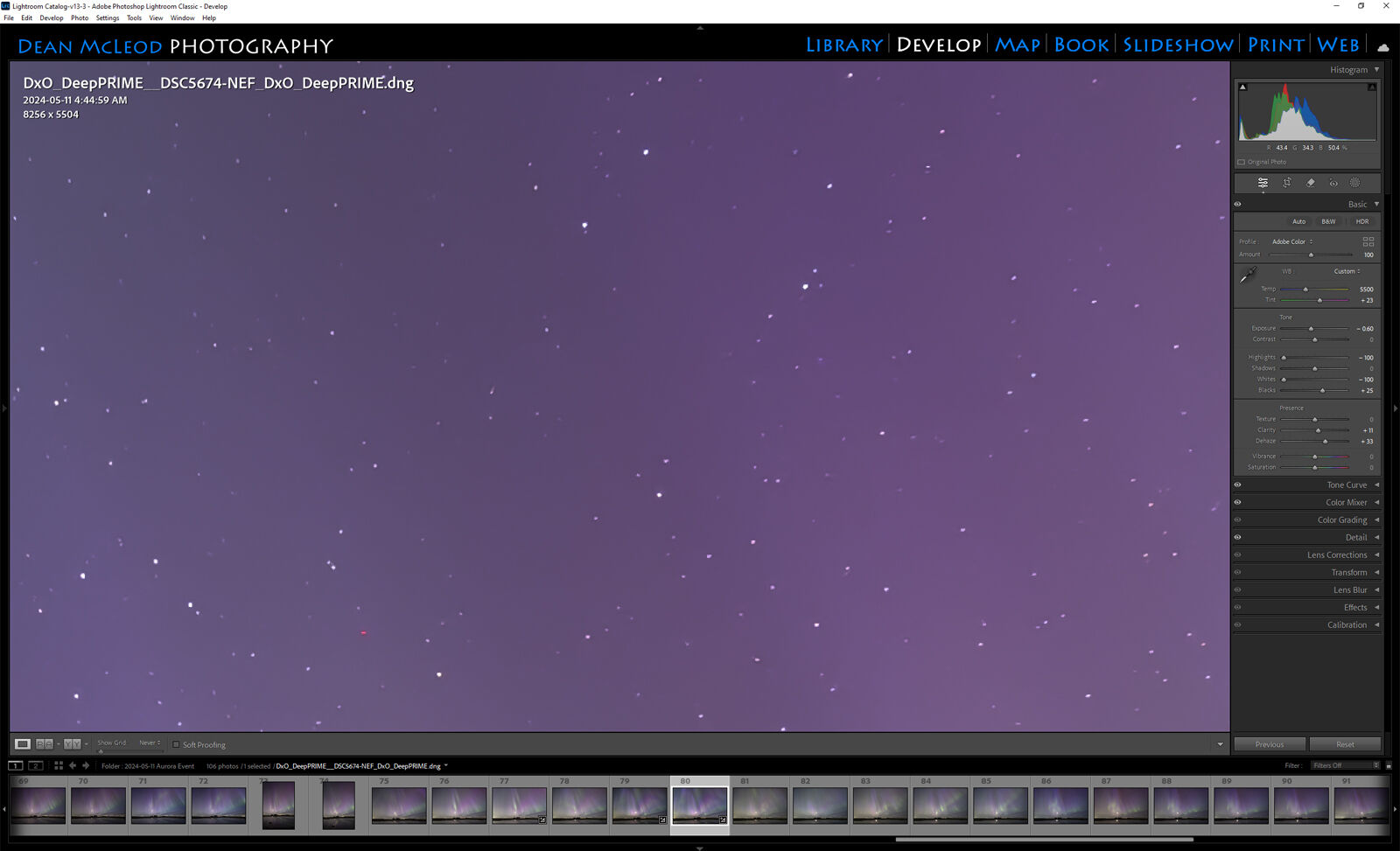Viewport: 1400px width, 851px height.
Task: Click the filter lock switch icon
Action: [x=1389, y=765]
